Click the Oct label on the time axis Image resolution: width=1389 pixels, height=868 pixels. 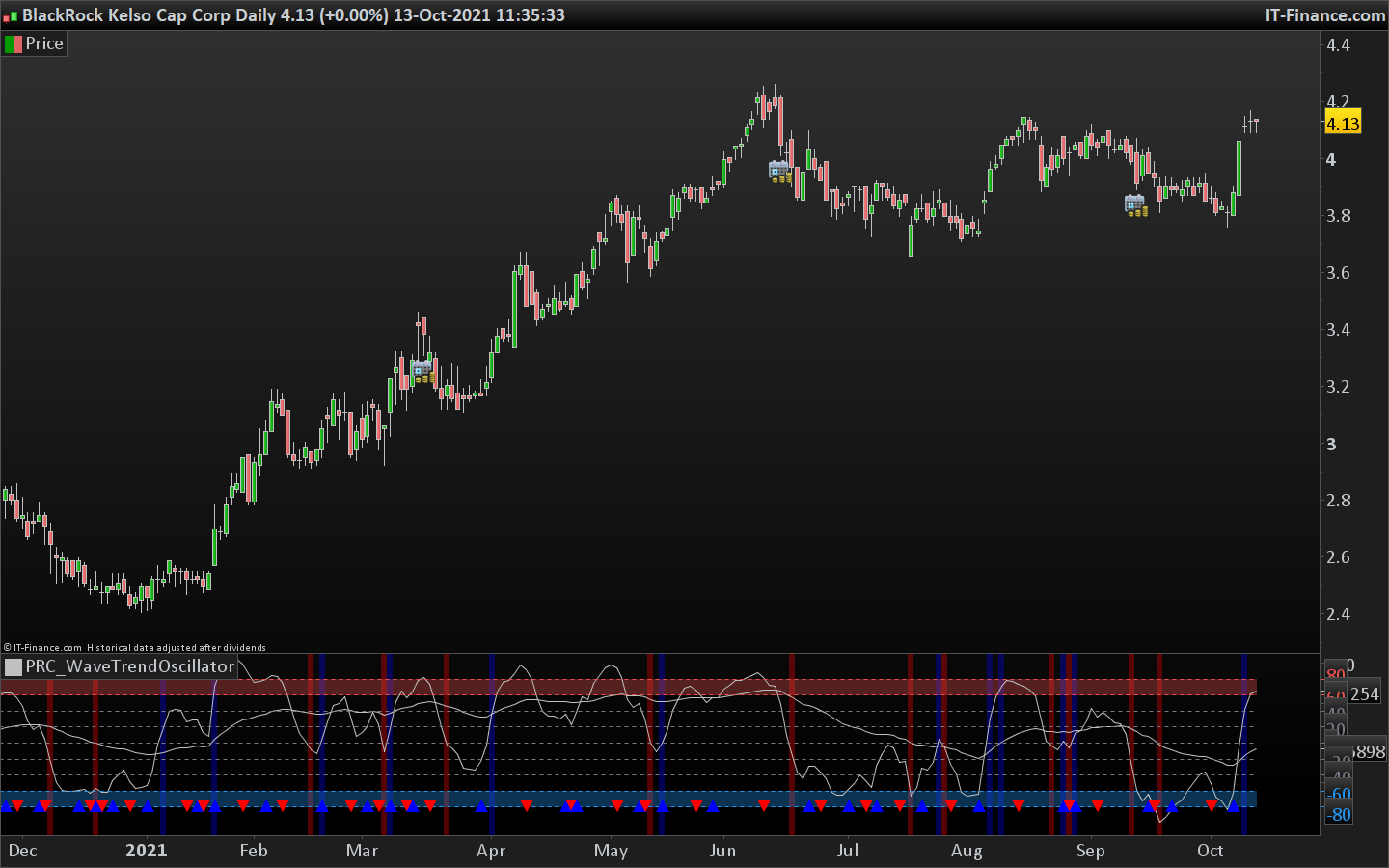coord(1211,851)
